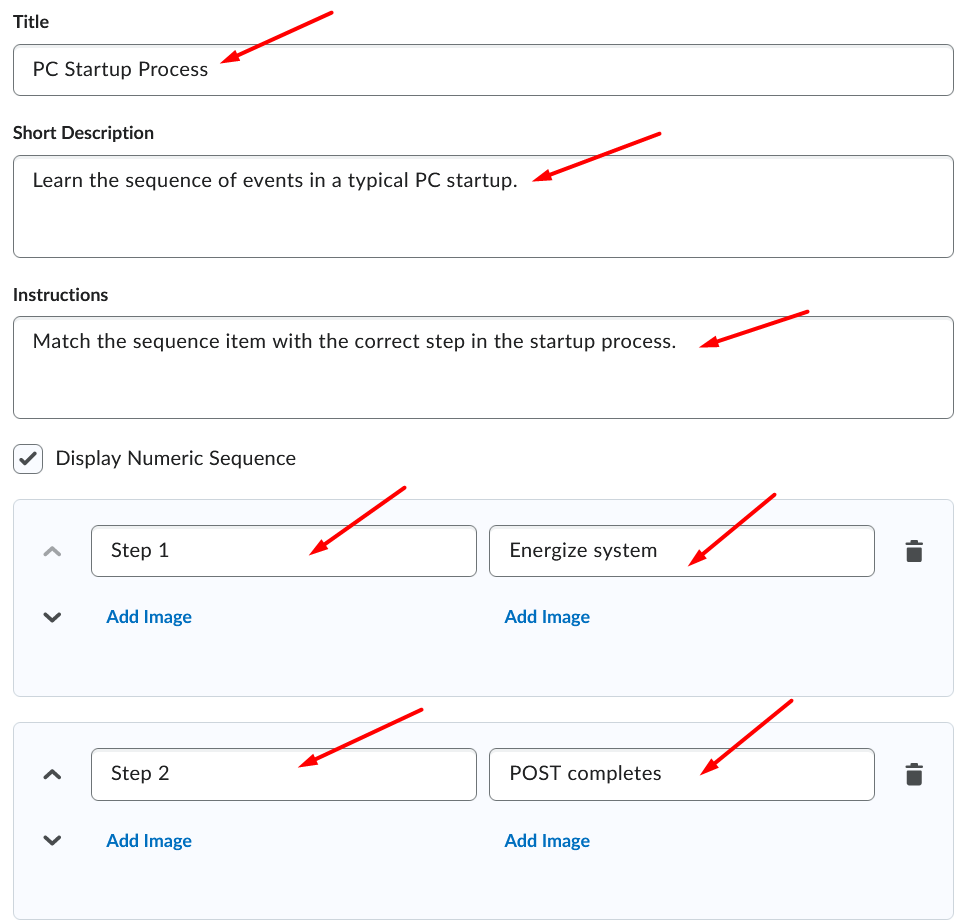This screenshot has height=924, width=960.
Task: Move Step 2 up with chevron arrow
Action: (53, 774)
